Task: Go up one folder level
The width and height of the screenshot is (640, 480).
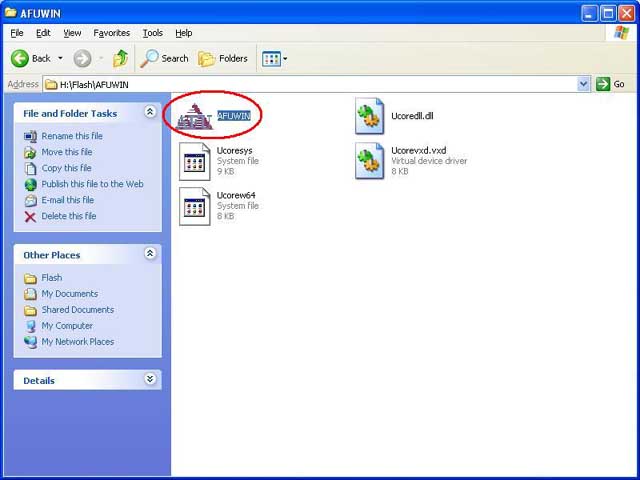Action: [x=120, y=59]
